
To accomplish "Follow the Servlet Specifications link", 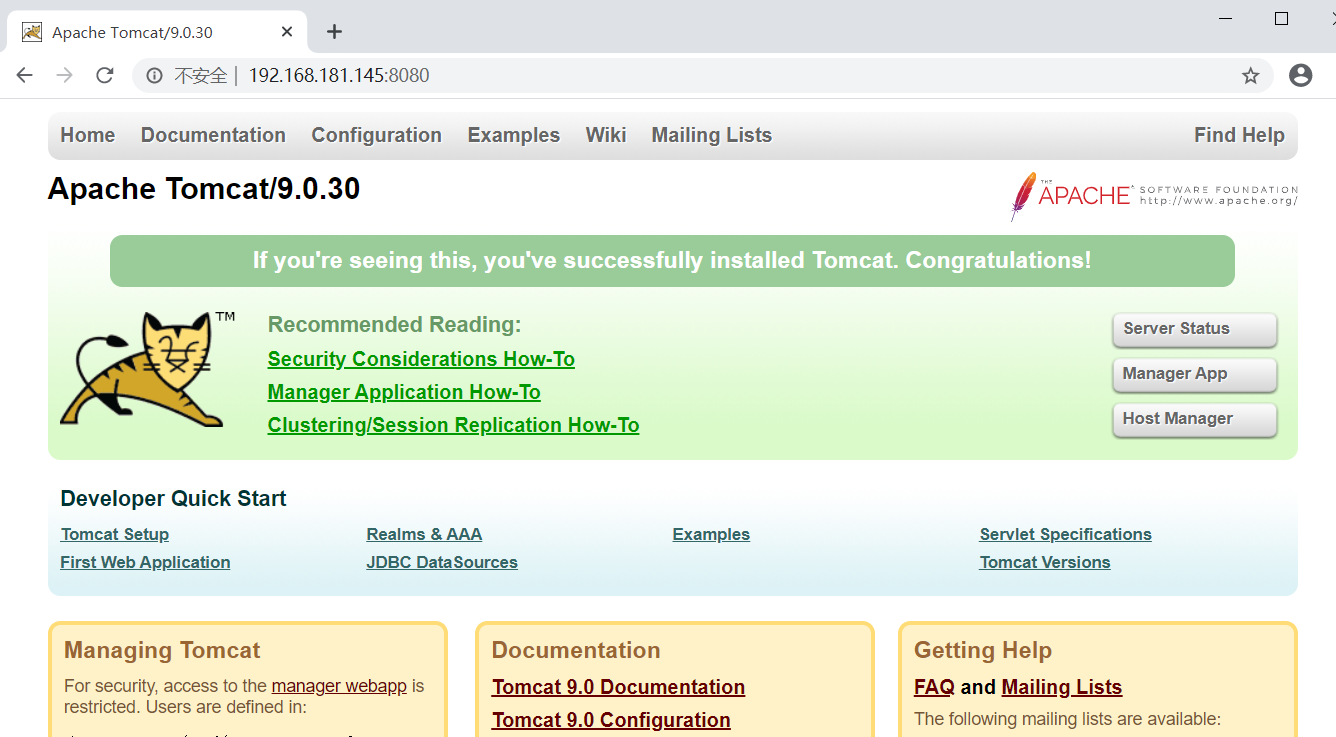I will [x=1066, y=534].
